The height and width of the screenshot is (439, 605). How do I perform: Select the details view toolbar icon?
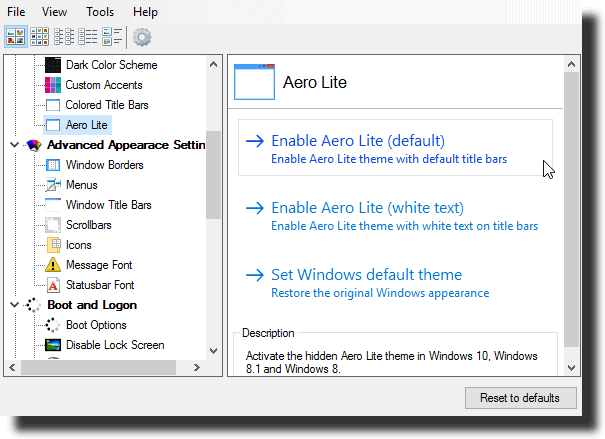tap(88, 37)
